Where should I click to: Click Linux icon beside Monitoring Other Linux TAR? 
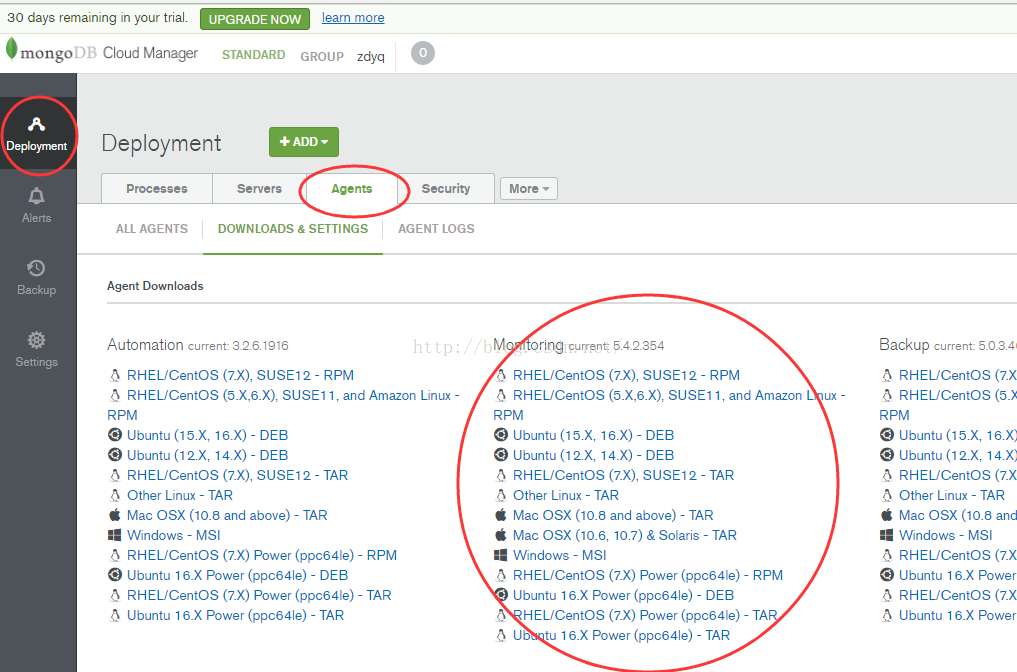(501, 496)
